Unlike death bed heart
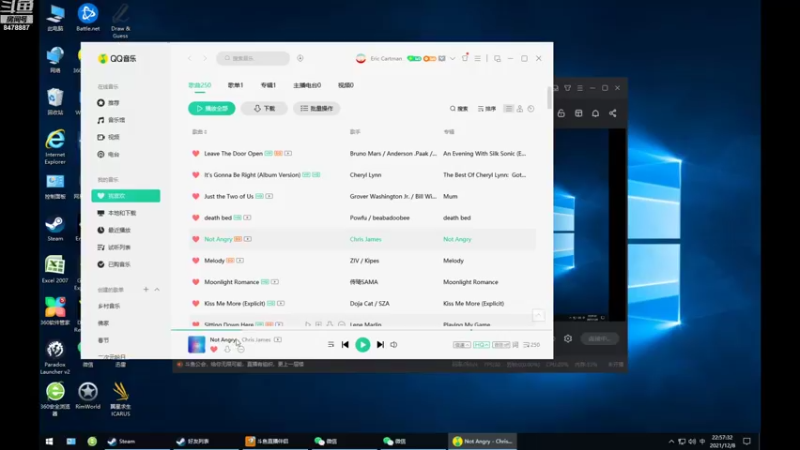 [195, 218]
